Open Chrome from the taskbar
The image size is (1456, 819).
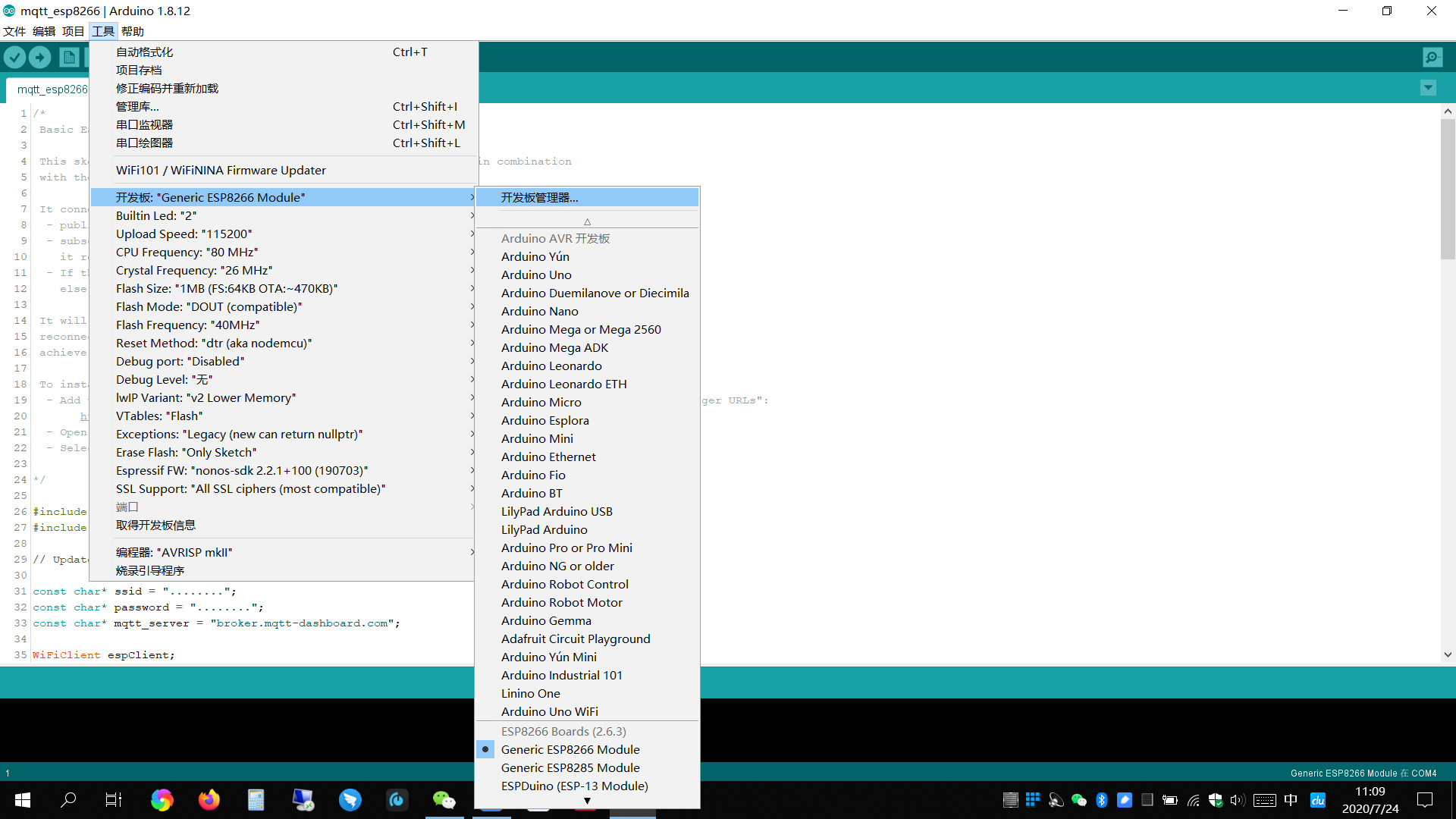[162, 799]
